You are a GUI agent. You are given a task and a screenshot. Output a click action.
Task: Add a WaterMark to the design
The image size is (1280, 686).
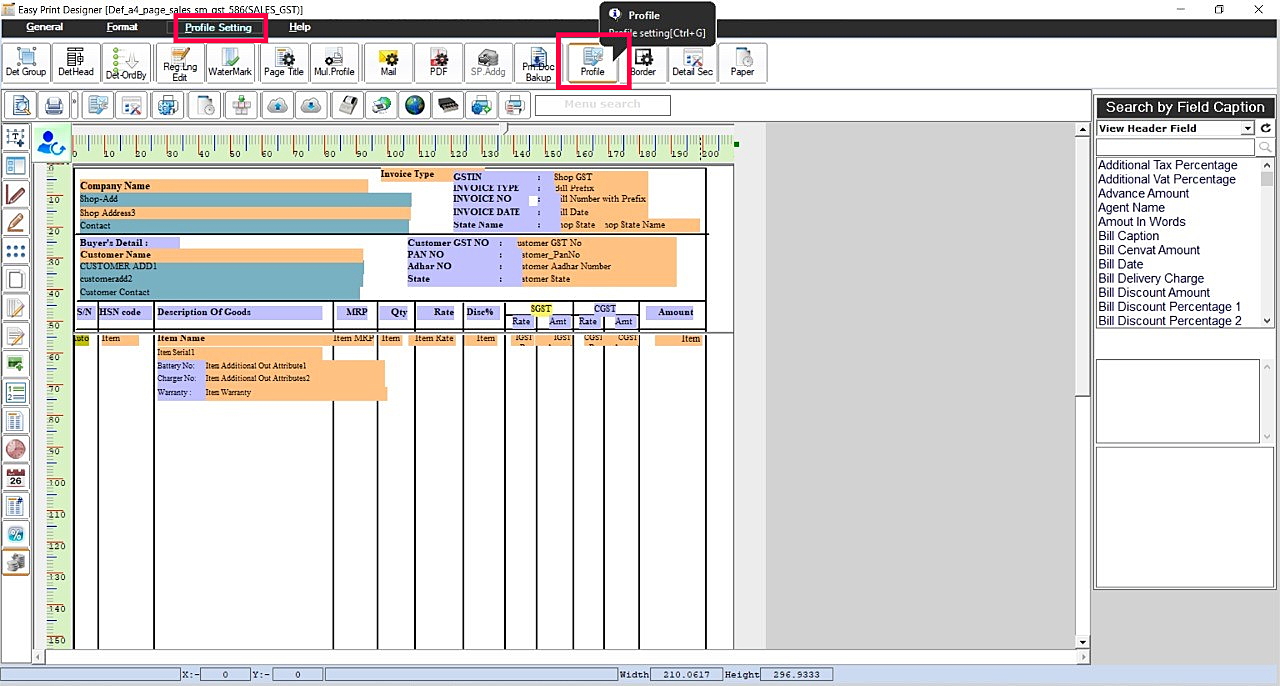(230, 63)
